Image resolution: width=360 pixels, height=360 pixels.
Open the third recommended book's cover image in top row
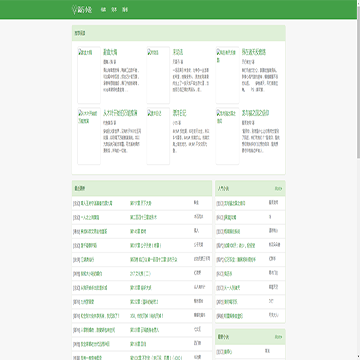point(227,75)
